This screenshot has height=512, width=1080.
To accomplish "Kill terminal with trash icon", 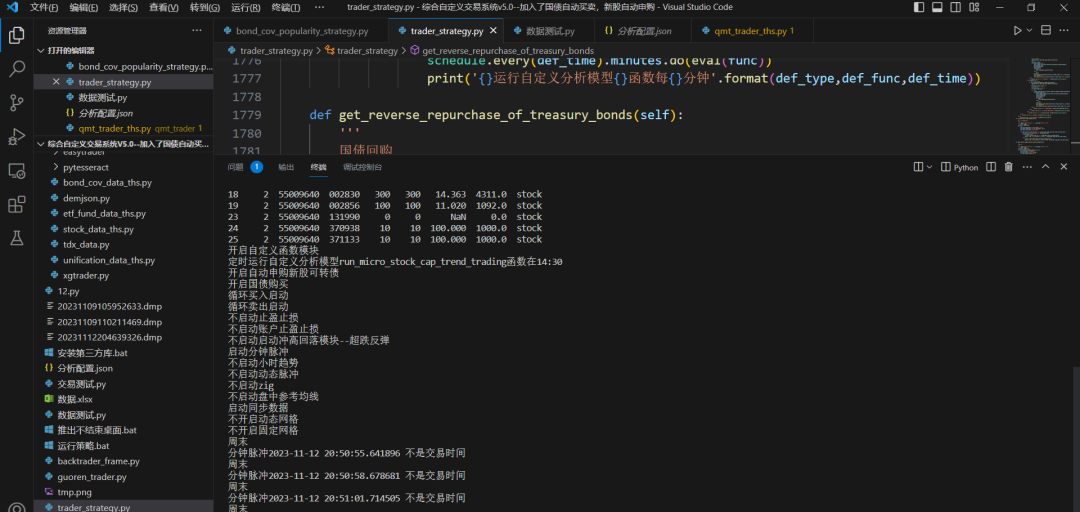I will click(x=1009, y=167).
